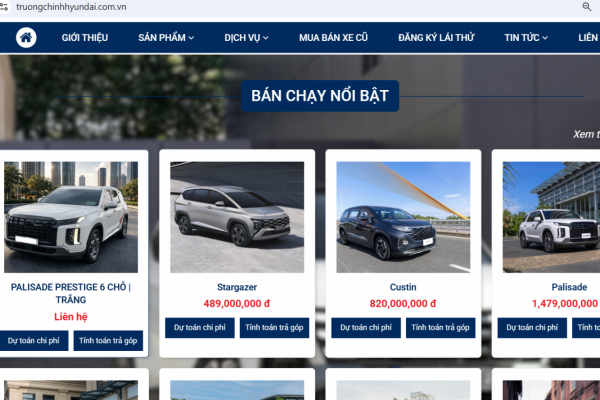Click Tính toán trả góp for Palisade Prestige
The width and height of the screenshot is (600, 400).
[109, 341]
